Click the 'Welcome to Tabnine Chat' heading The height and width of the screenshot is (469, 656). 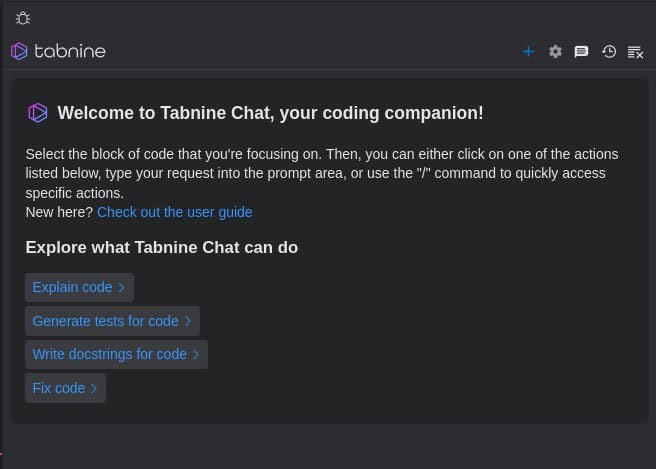pyautogui.click(x=270, y=113)
